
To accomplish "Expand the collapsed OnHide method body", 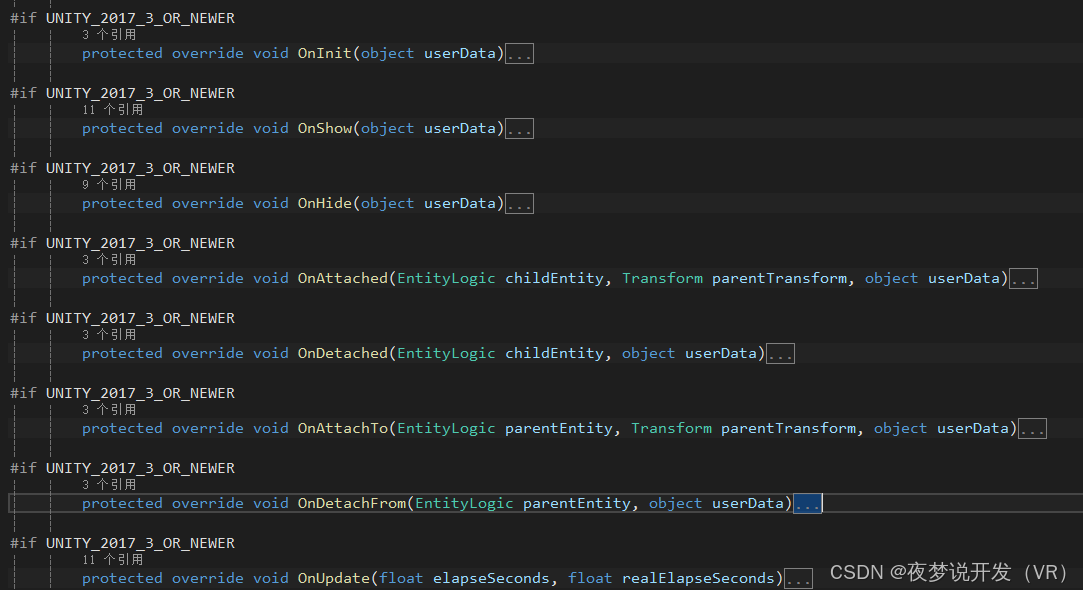I will click(x=519, y=204).
